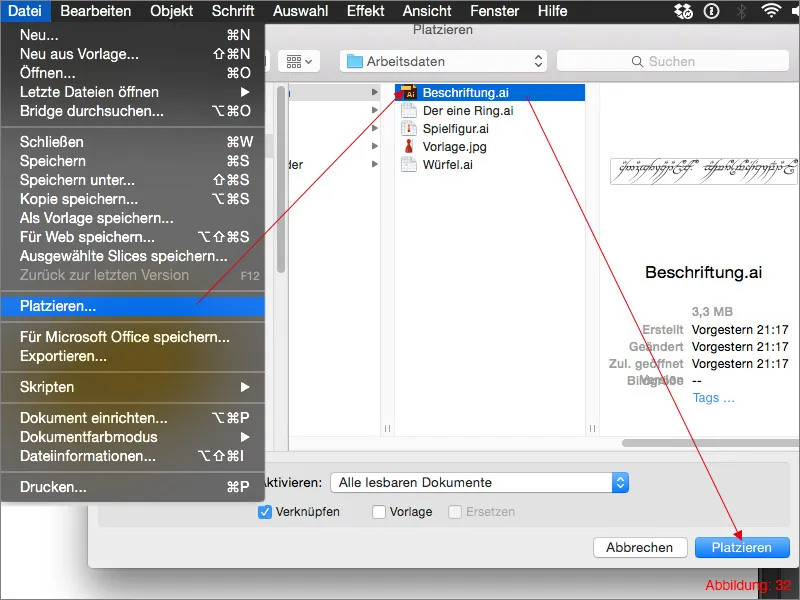Screen dimensions: 800x600
Task: Choose Neu aus Vorlage... entry
Action: click(x=133, y=54)
